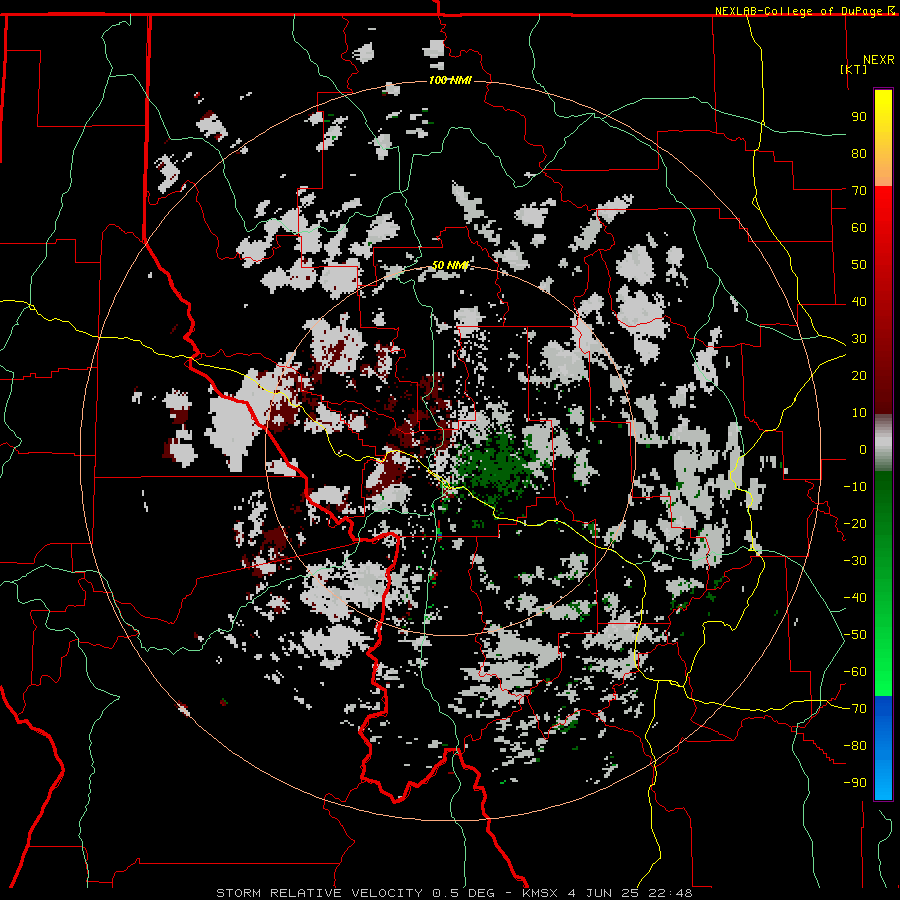Viewport: 900px width, 900px height.
Task: Click the NEXR label above the color scale
Action: click(x=879, y=60)
